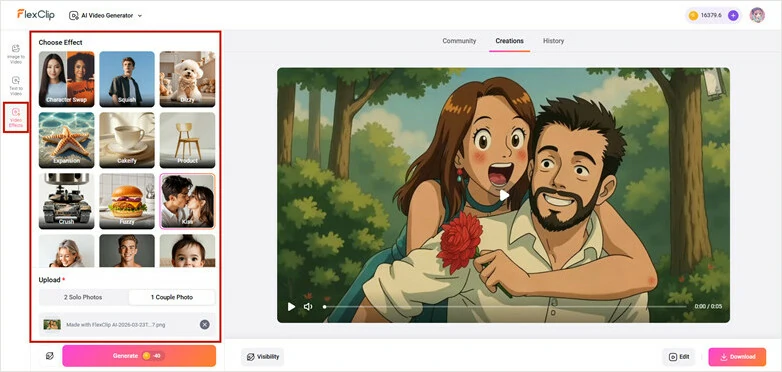Choose the Expansion starfish effect
Viewport: 782px width, 372px height.
66,140
